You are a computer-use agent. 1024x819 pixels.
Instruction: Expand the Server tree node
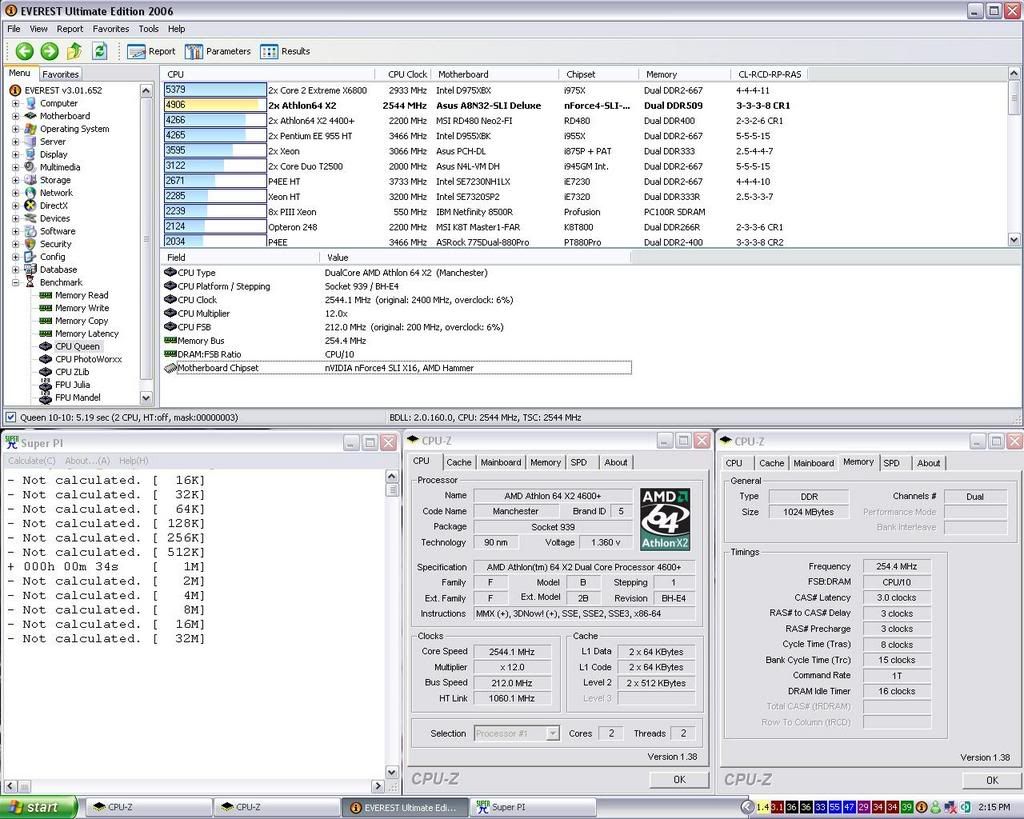click(16, 142)
